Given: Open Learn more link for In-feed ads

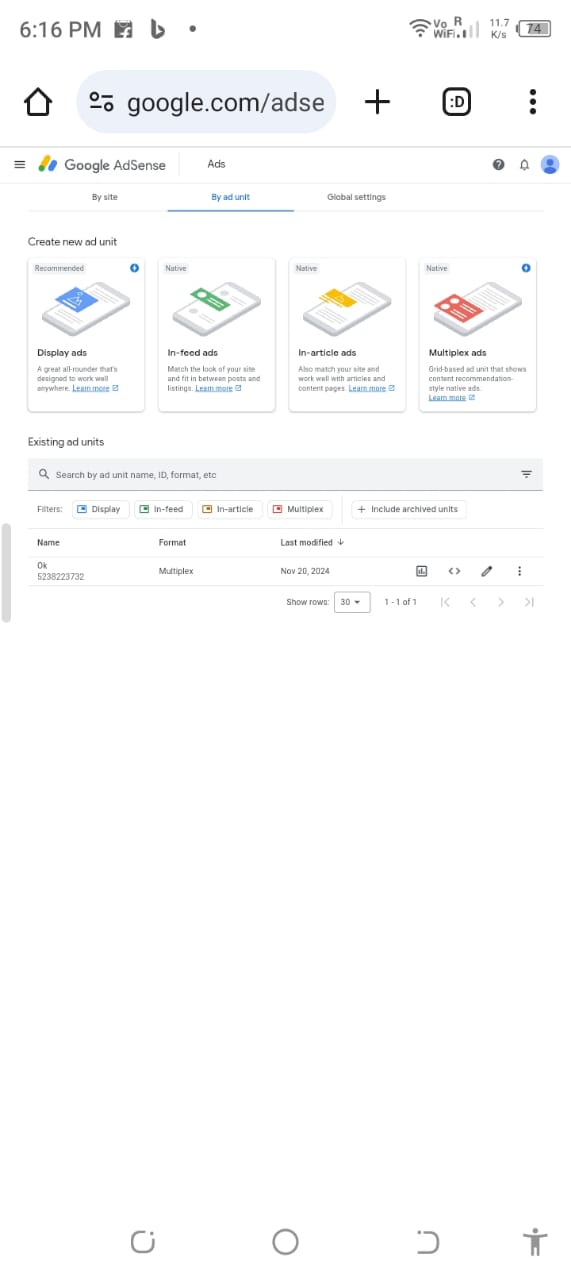Looking at the screenshot, I should [x=218, y=388].
